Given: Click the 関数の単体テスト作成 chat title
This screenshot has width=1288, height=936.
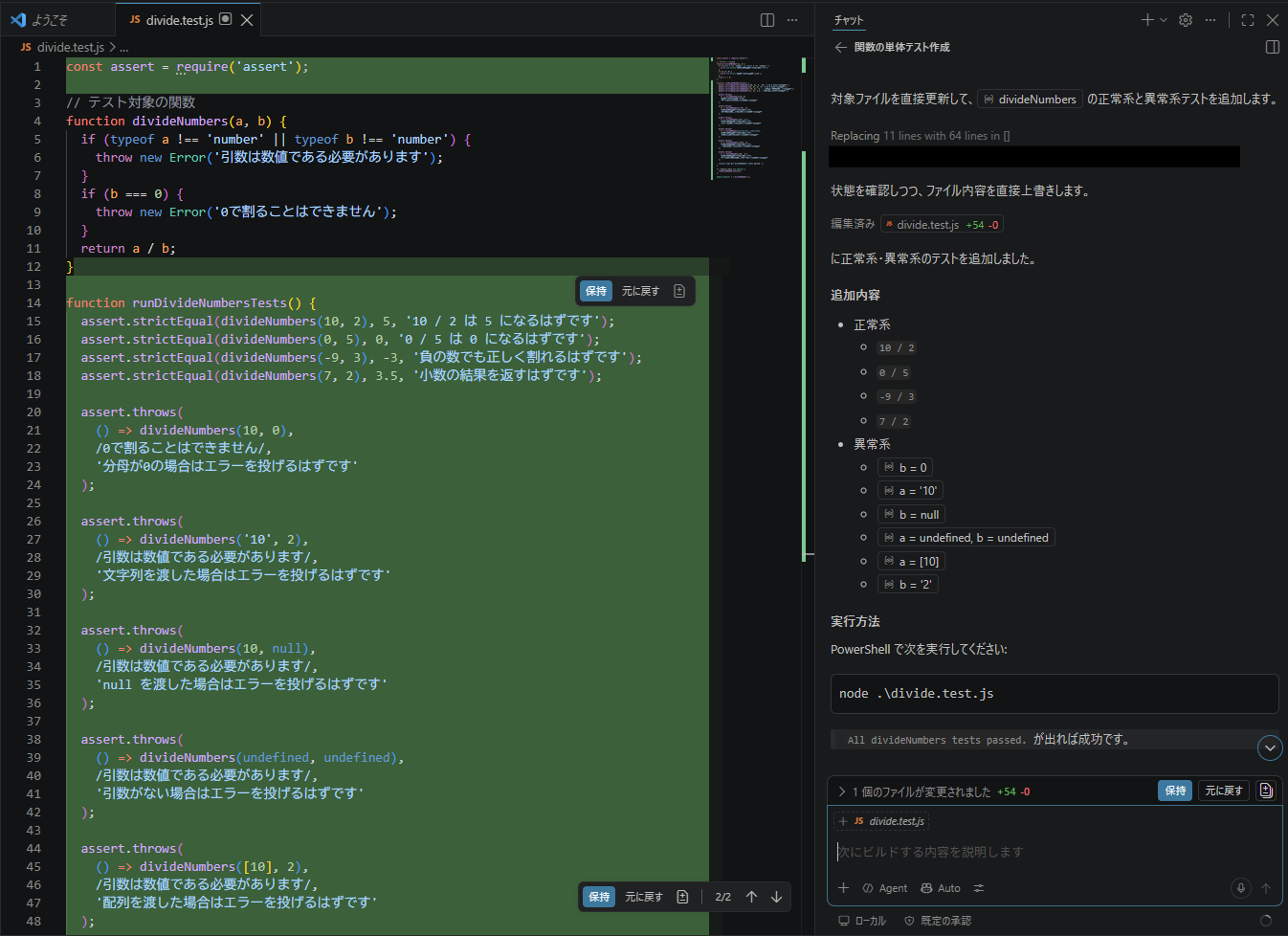Looking at the screenshot, I should [x=902, y=47].
